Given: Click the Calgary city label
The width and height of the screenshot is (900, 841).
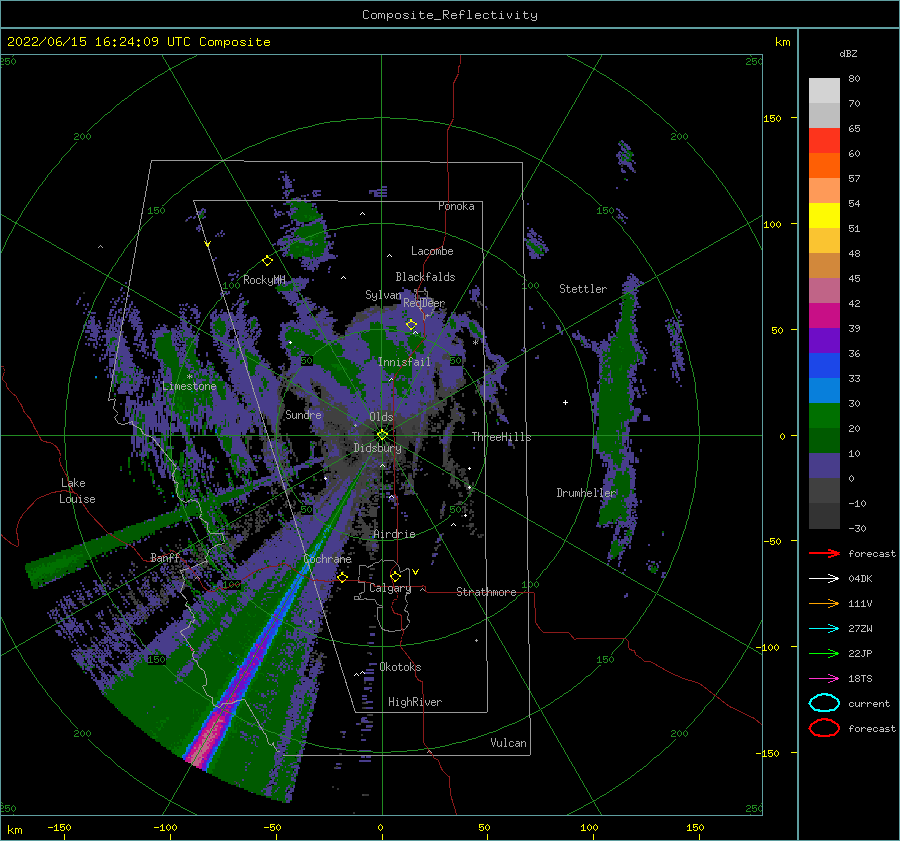Looking at the screenshot, I should [390, 588].
